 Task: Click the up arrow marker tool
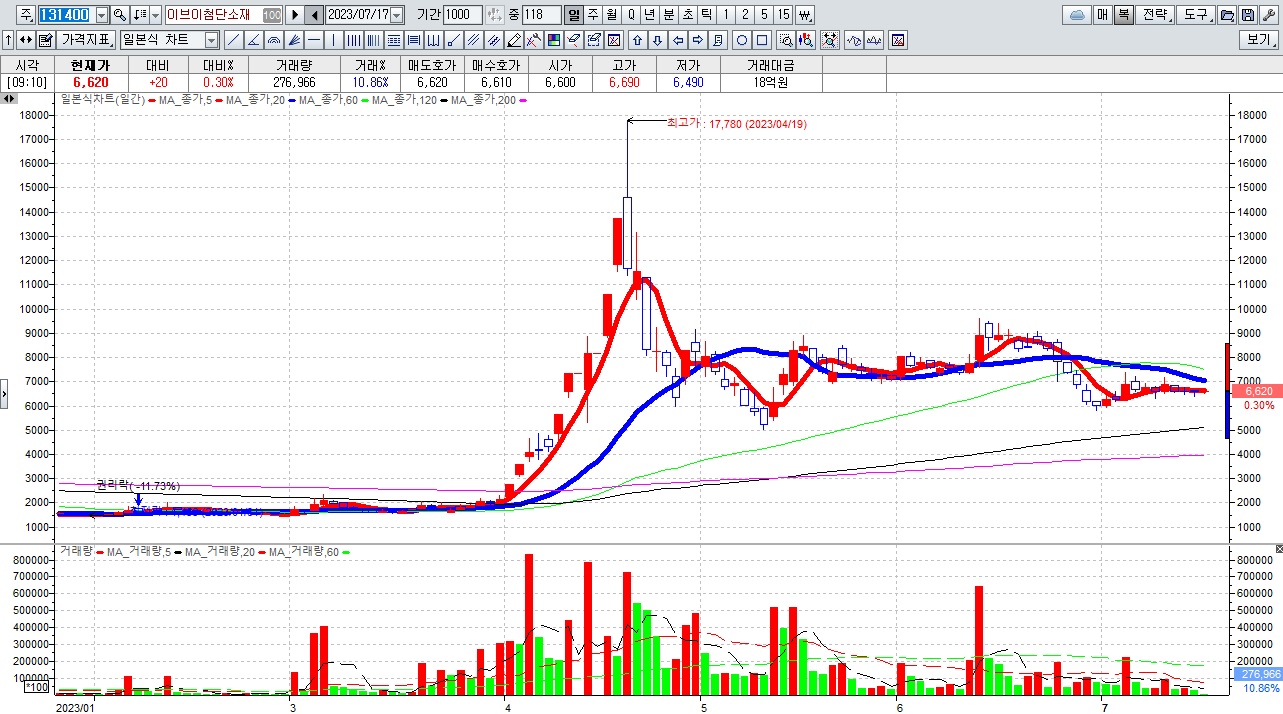(x=637, y=40)
